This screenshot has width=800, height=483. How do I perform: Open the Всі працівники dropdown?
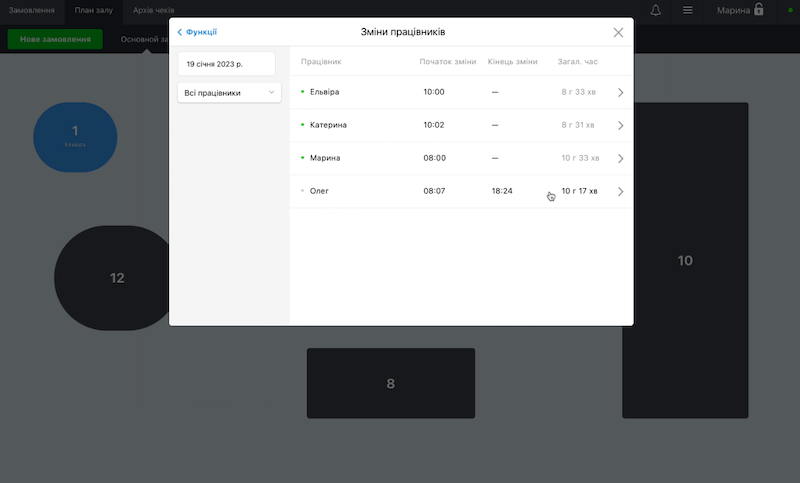click(x=229, y=93)
